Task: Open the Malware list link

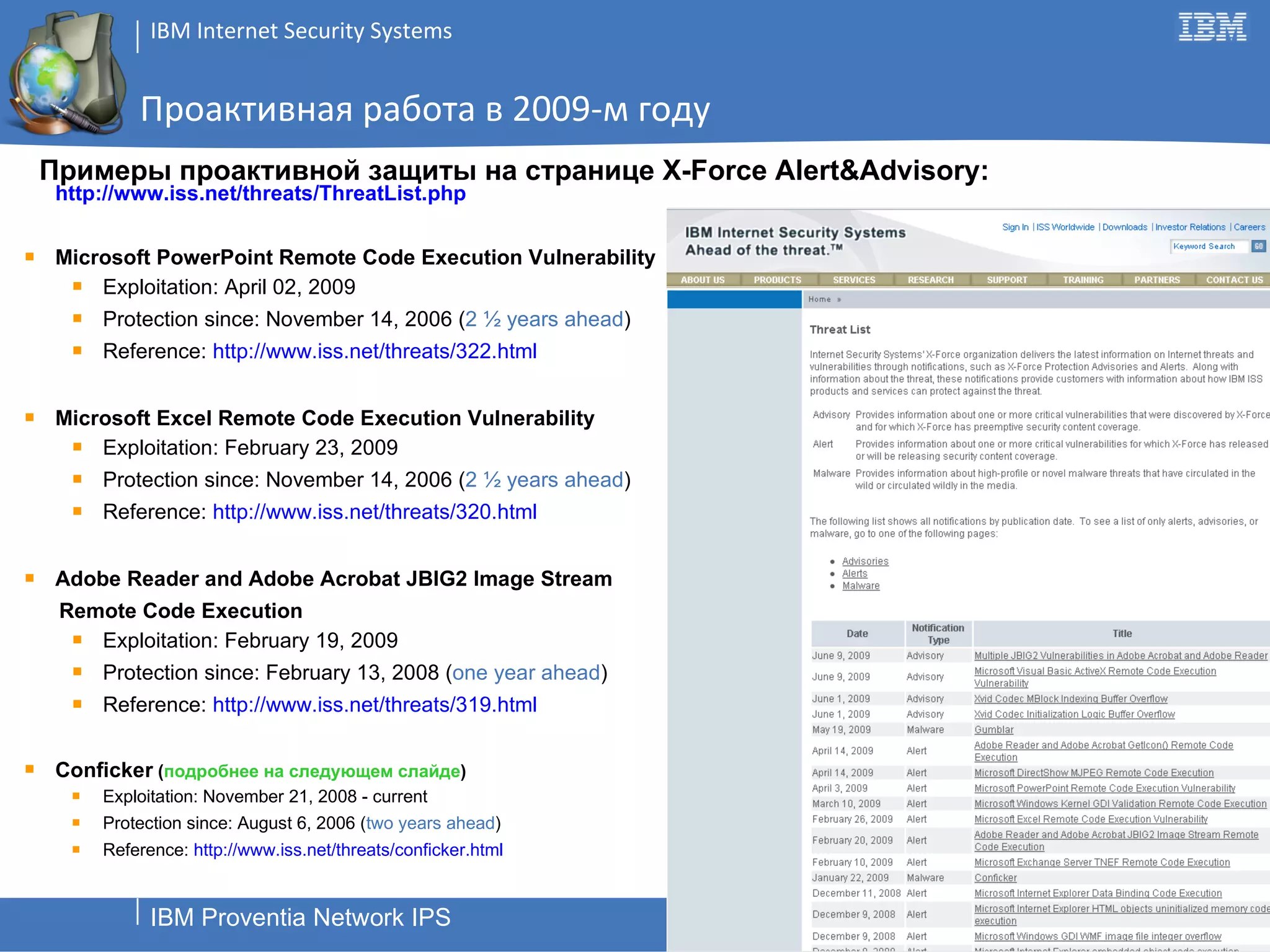Action: (x=861, y=586)
